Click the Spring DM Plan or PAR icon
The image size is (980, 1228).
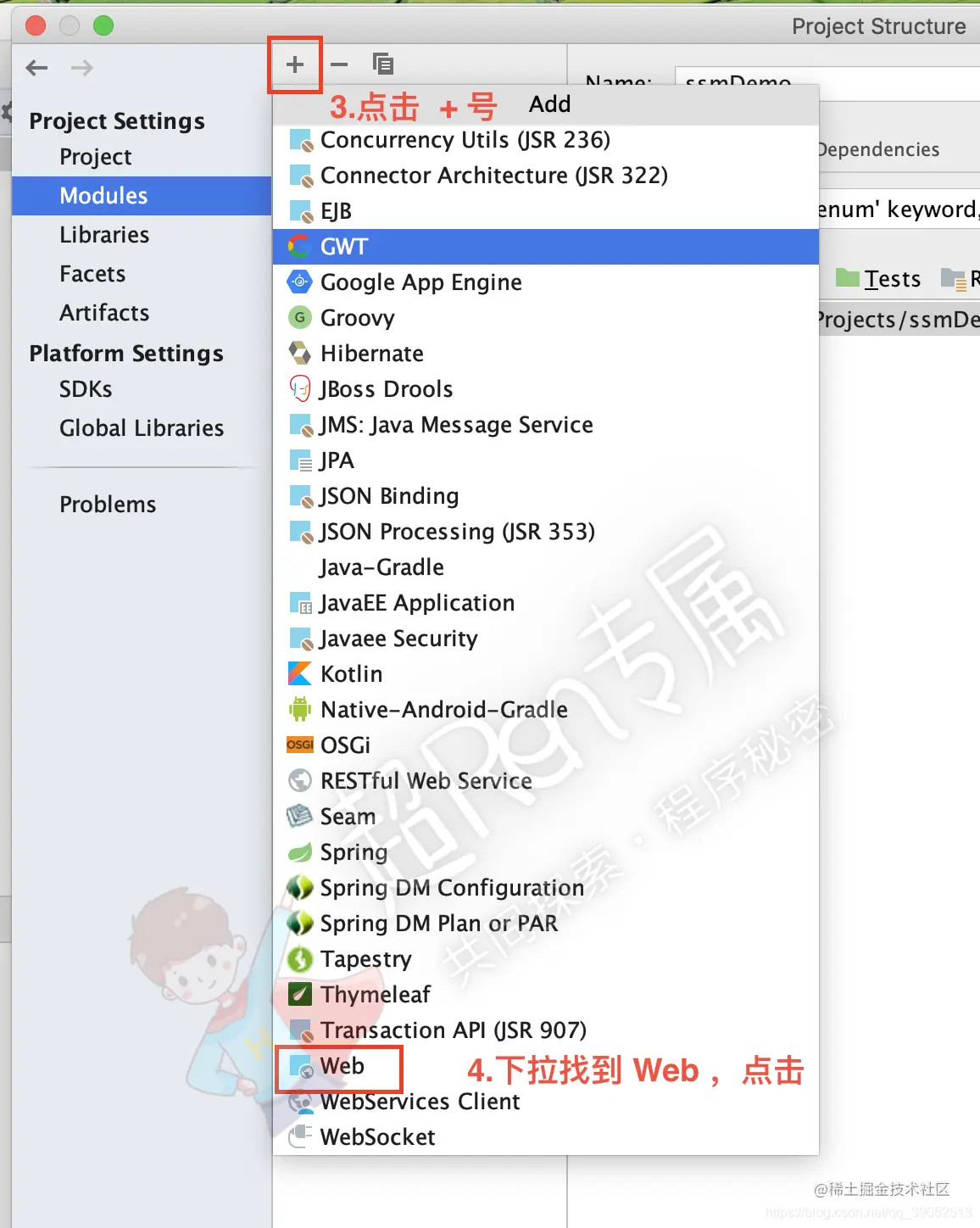300,924
